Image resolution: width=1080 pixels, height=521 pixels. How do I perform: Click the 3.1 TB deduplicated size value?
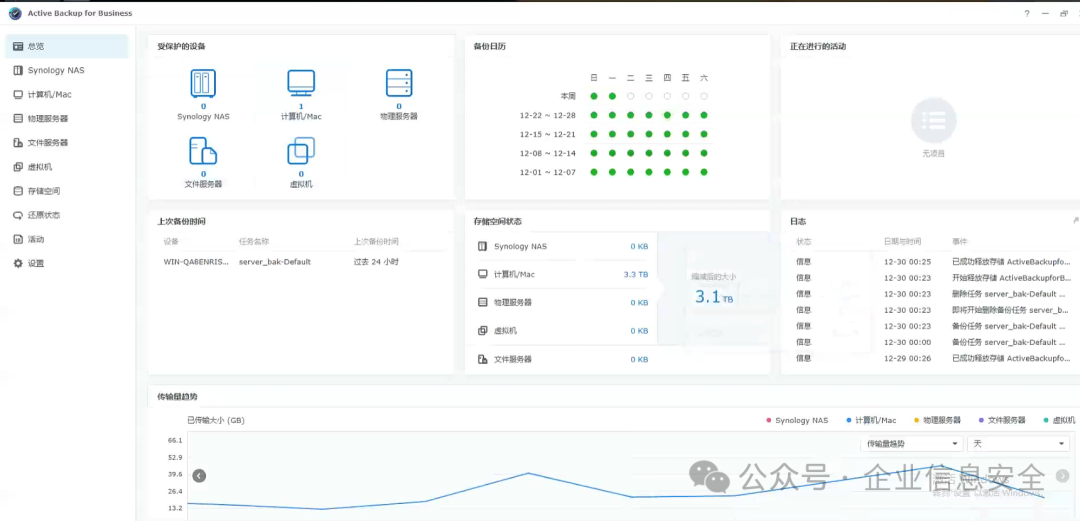[714, 298]
